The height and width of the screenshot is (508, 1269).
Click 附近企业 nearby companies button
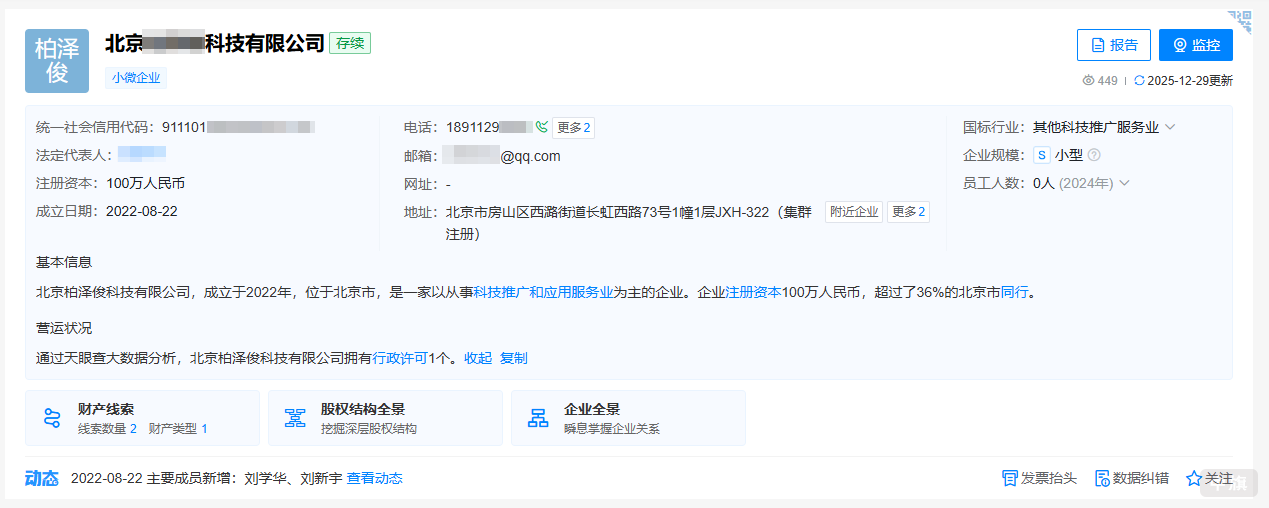[x=853, y=212]
